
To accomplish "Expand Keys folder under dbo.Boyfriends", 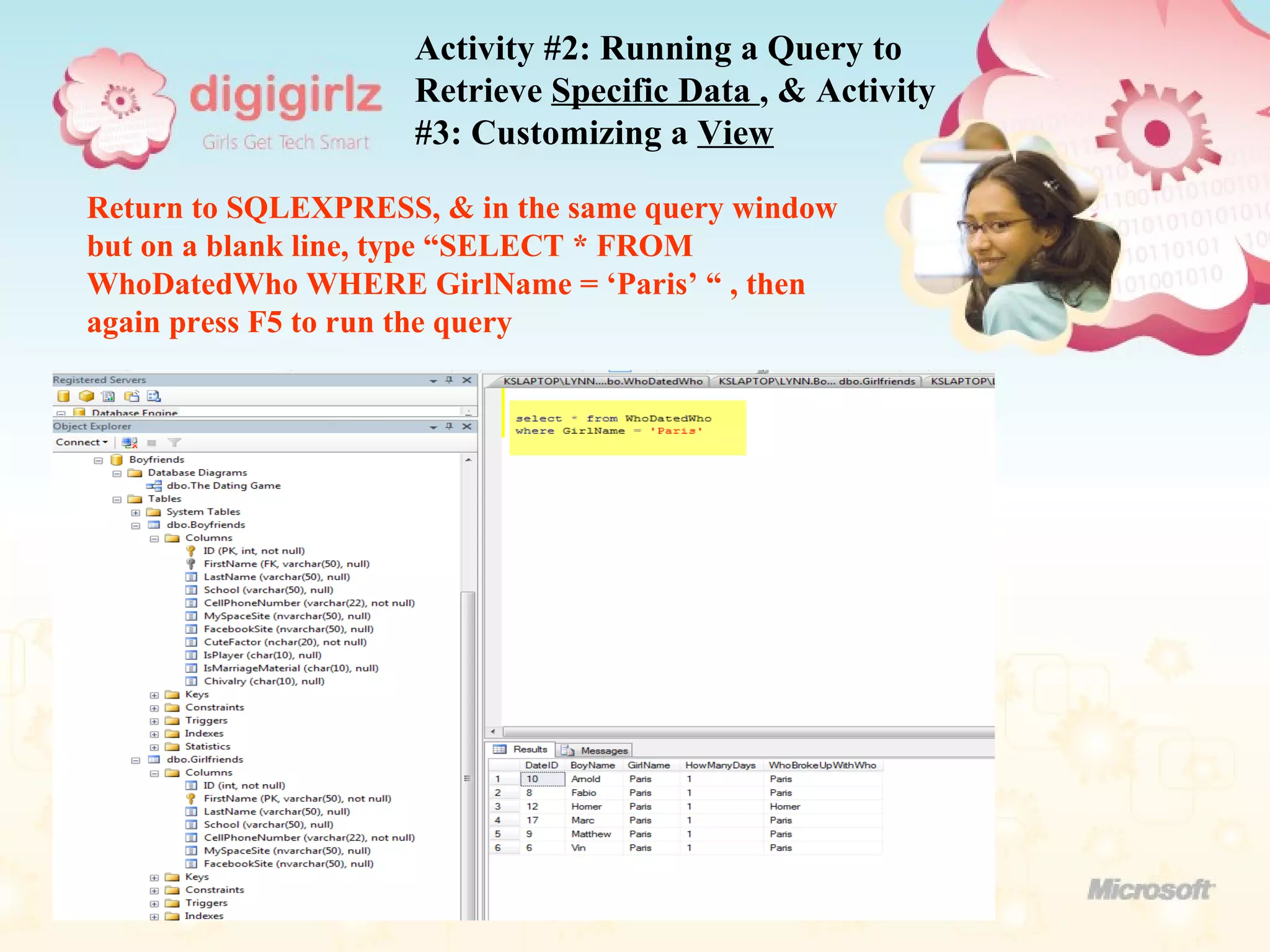I will [x=154, y=695].
